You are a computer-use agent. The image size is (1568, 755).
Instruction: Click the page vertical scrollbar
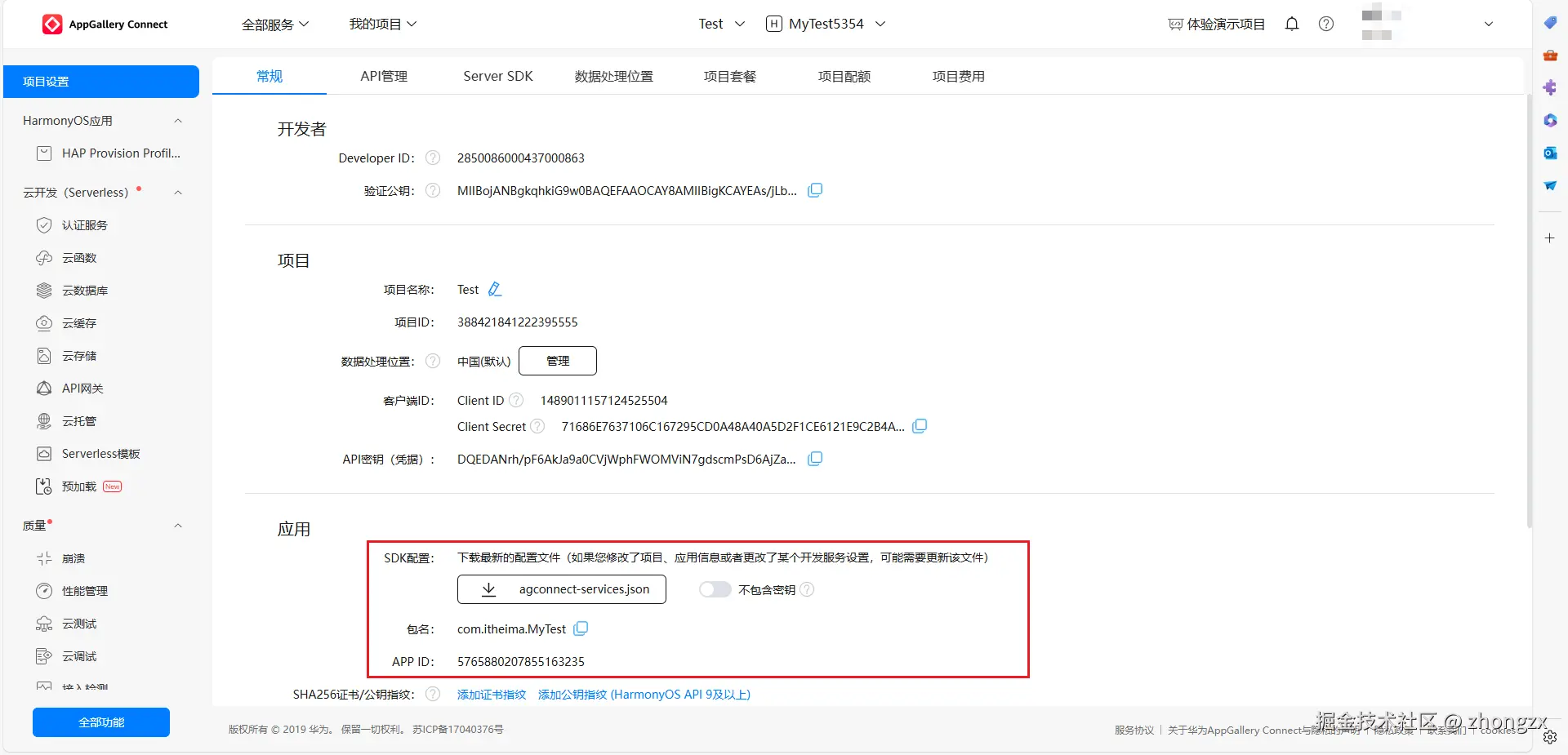tap(1529, 310)
